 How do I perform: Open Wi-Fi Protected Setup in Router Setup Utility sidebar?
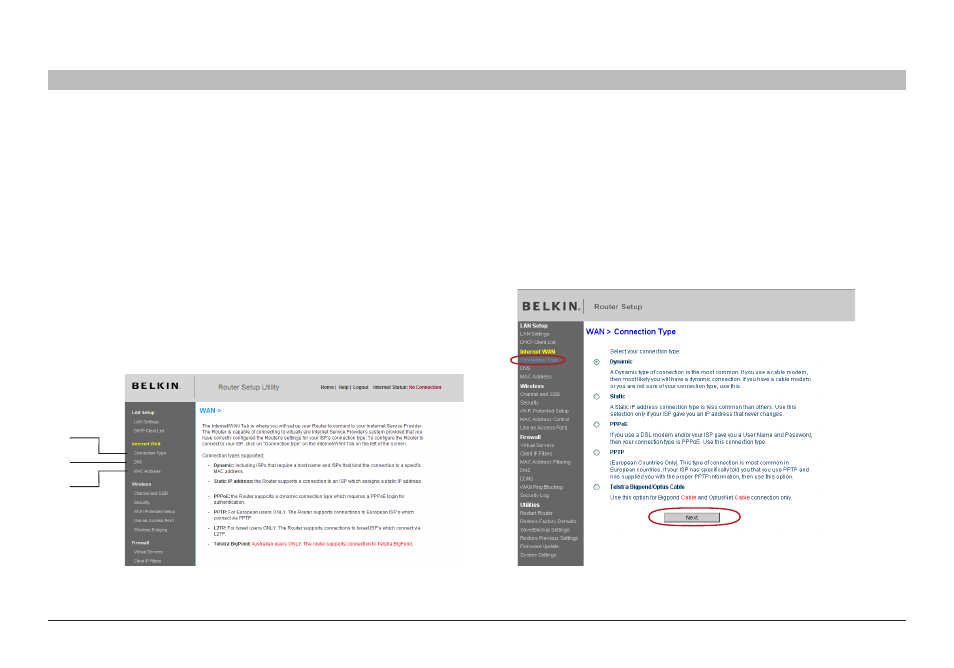pyautogui.click(x=155, y=512)
